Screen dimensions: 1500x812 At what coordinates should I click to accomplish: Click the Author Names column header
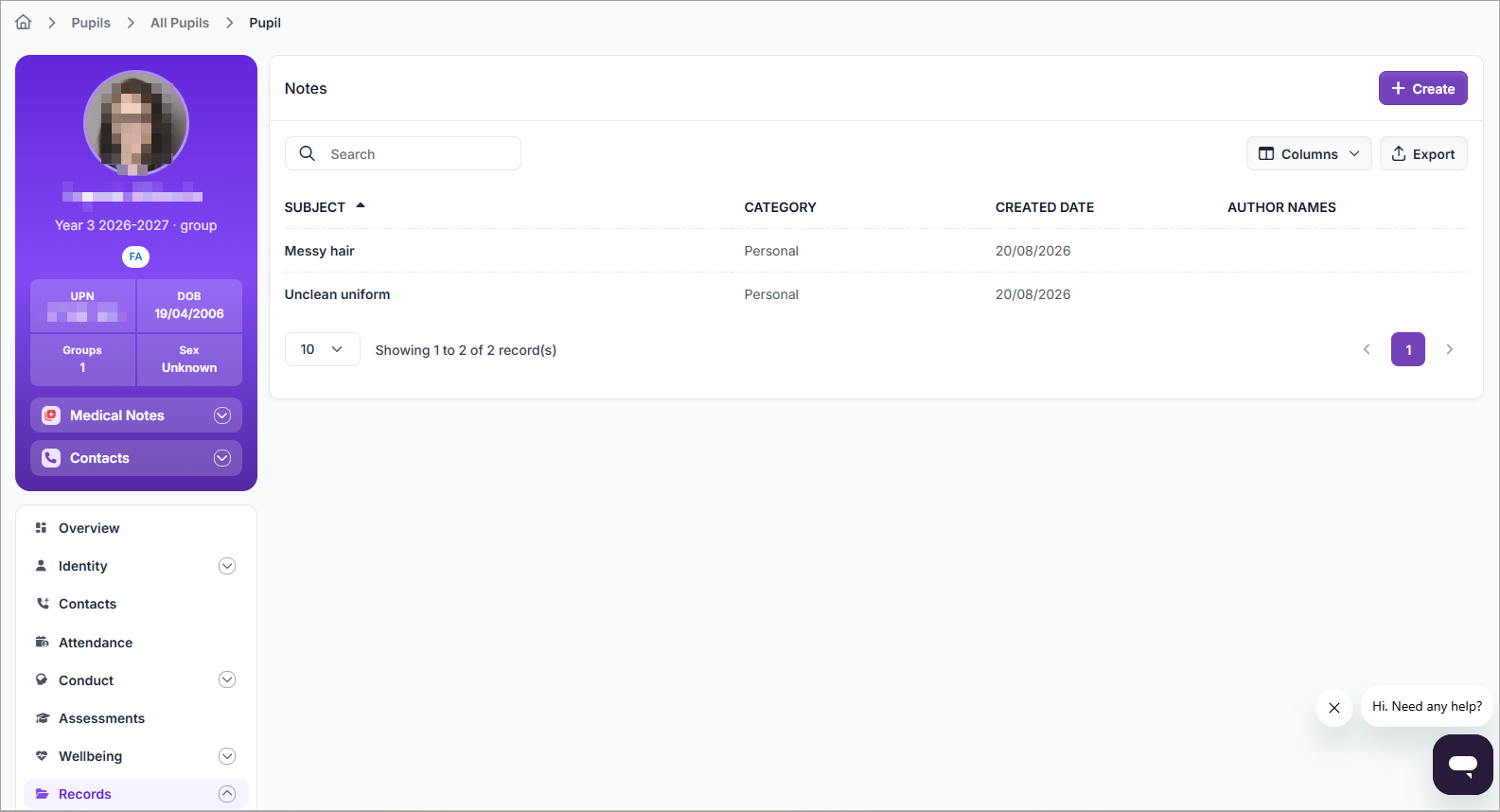(1281, 207)
